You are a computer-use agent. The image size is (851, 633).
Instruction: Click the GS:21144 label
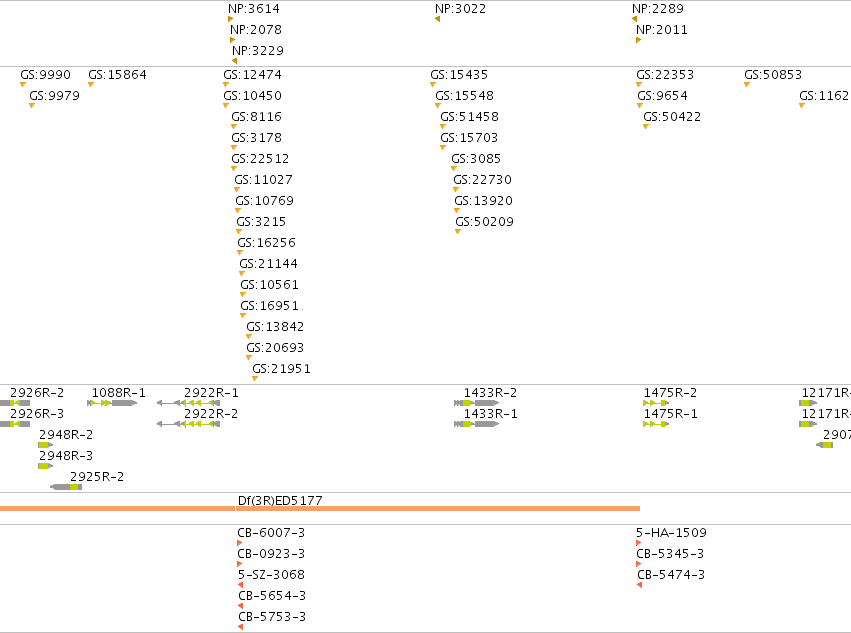coord(269,264)
